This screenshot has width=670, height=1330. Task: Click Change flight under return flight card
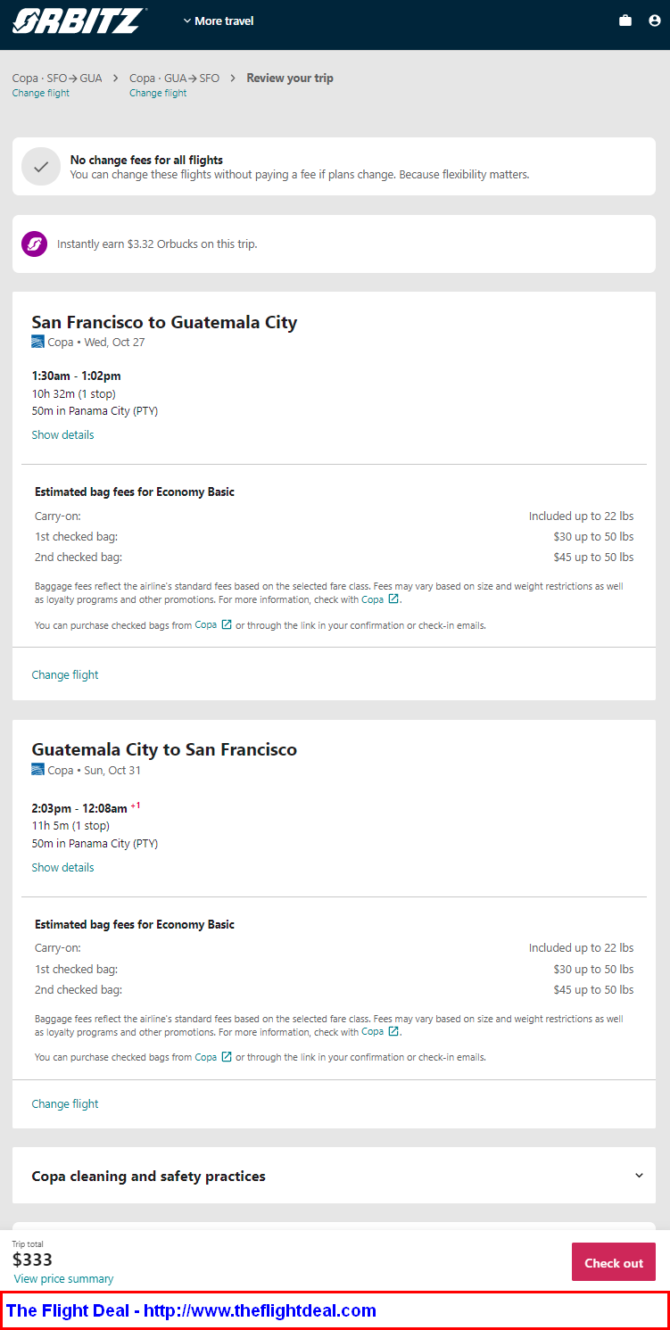[x=65, y=1104]
